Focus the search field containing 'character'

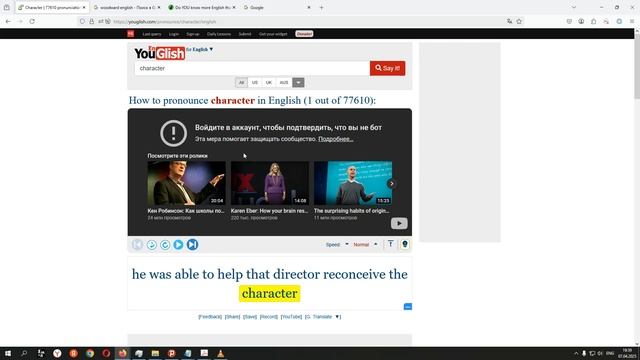coord(252,68)
